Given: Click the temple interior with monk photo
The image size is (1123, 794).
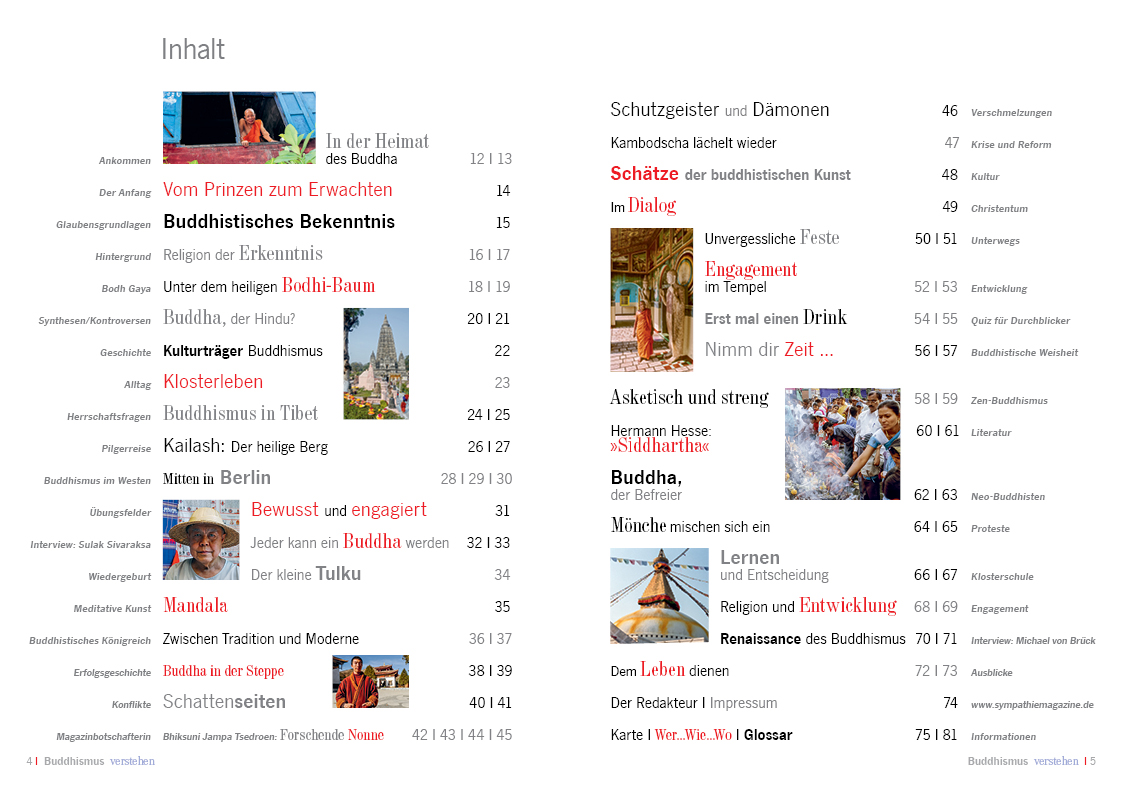Looking at the screenshot, I should coord(652,300).
